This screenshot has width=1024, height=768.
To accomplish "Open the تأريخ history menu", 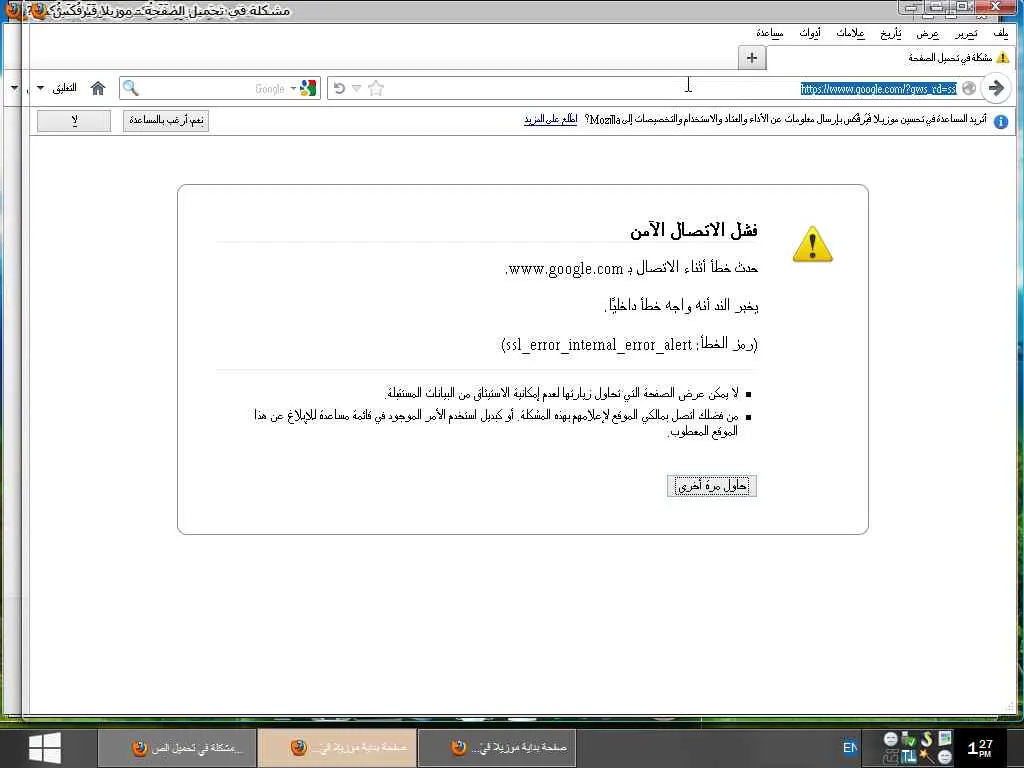I will [890, 33].
